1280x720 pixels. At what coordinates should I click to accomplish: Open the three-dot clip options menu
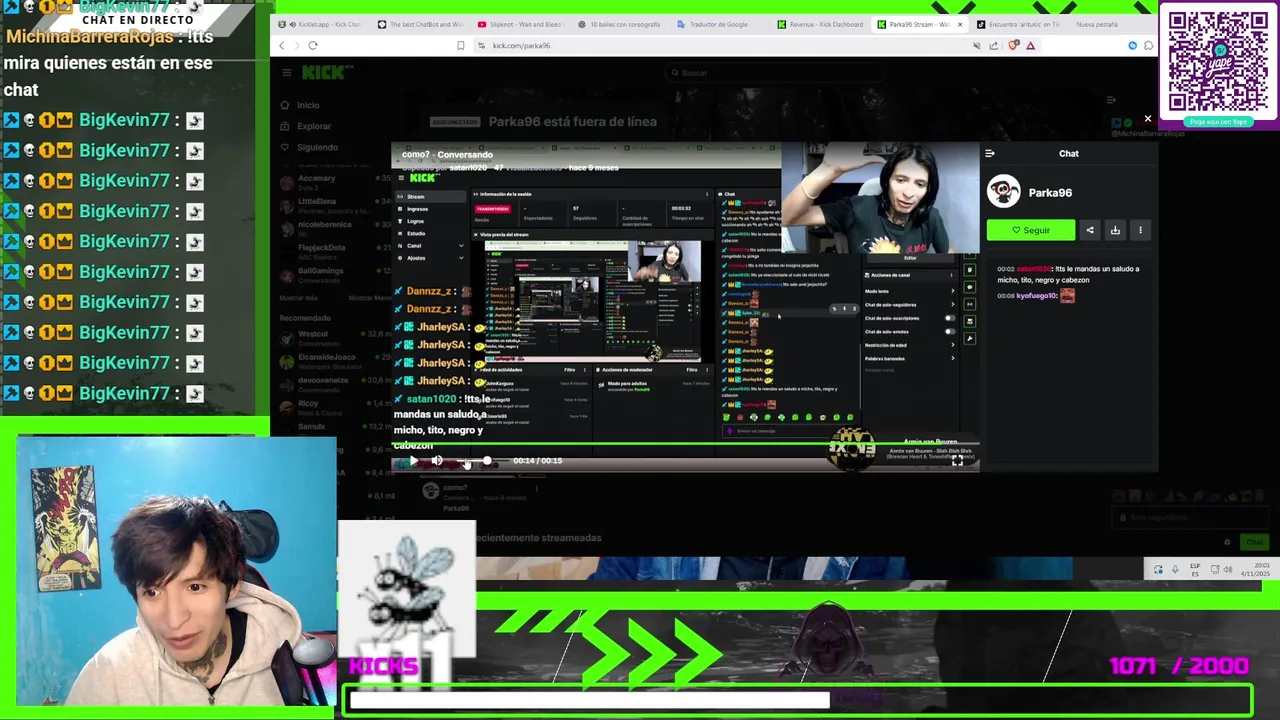click(1140, 230)
